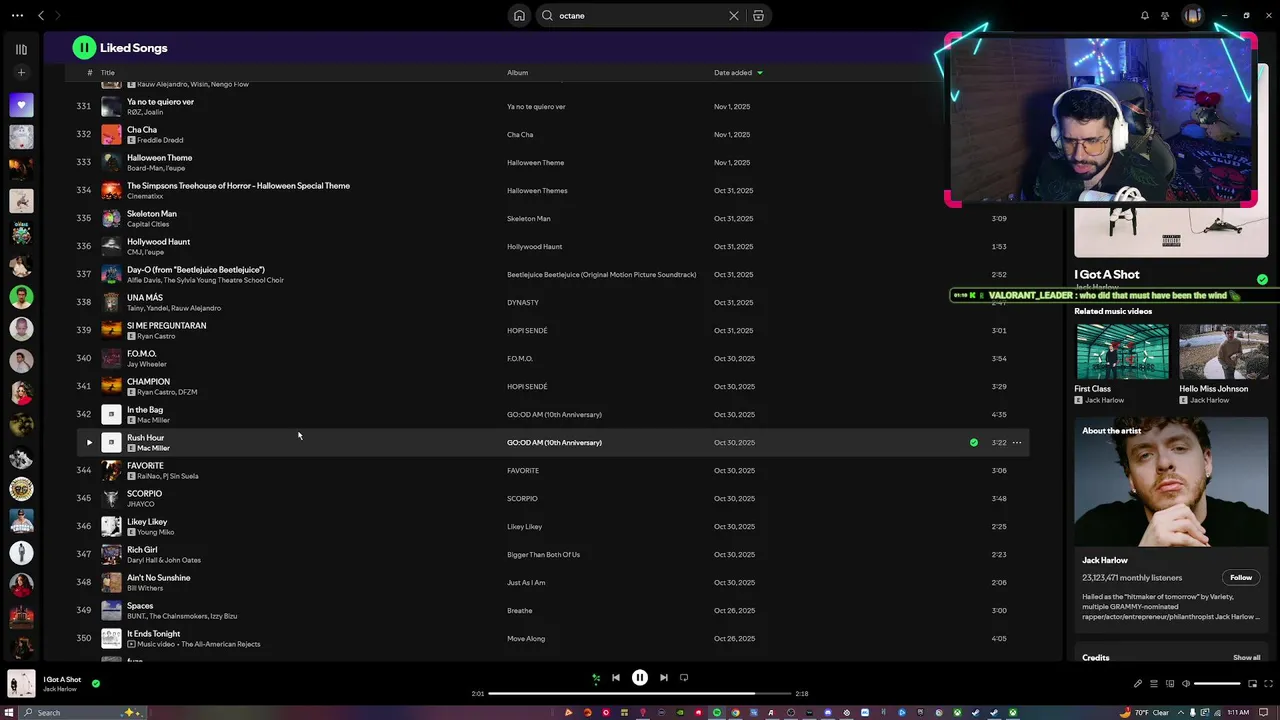The width and height of the screenshot is (1280, 720).
Task: Open Bigger Than Both Of Us album link
Action: pyautogui.click(x=543, y=554)
